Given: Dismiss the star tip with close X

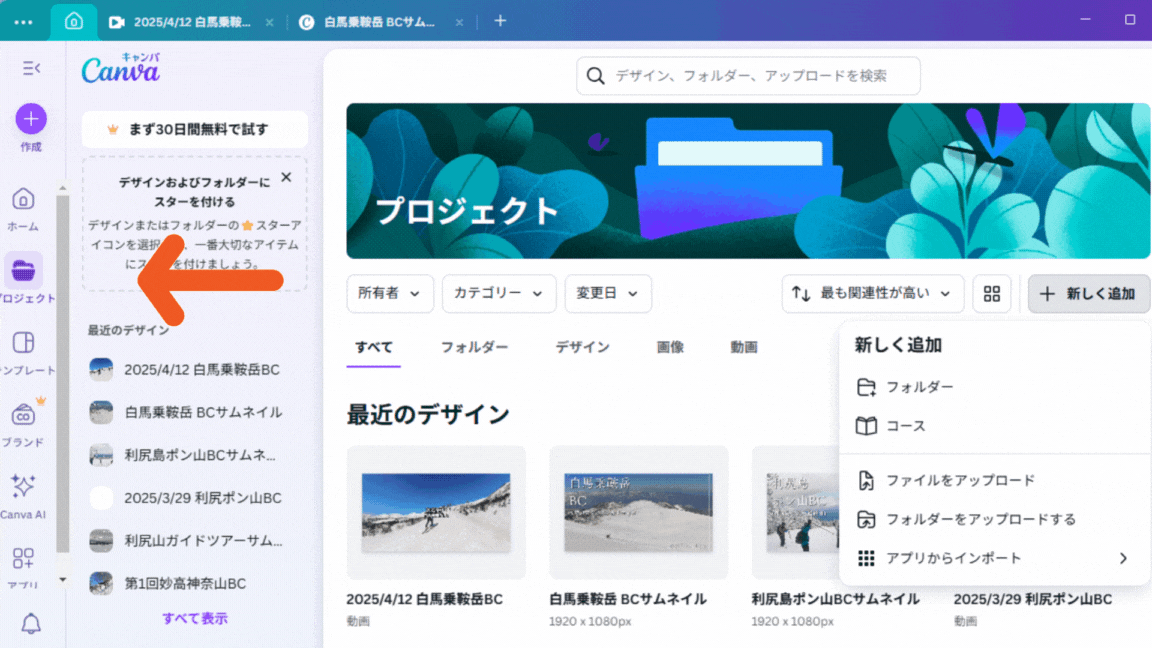Looking at the screenshot, I should click(286, 177).
